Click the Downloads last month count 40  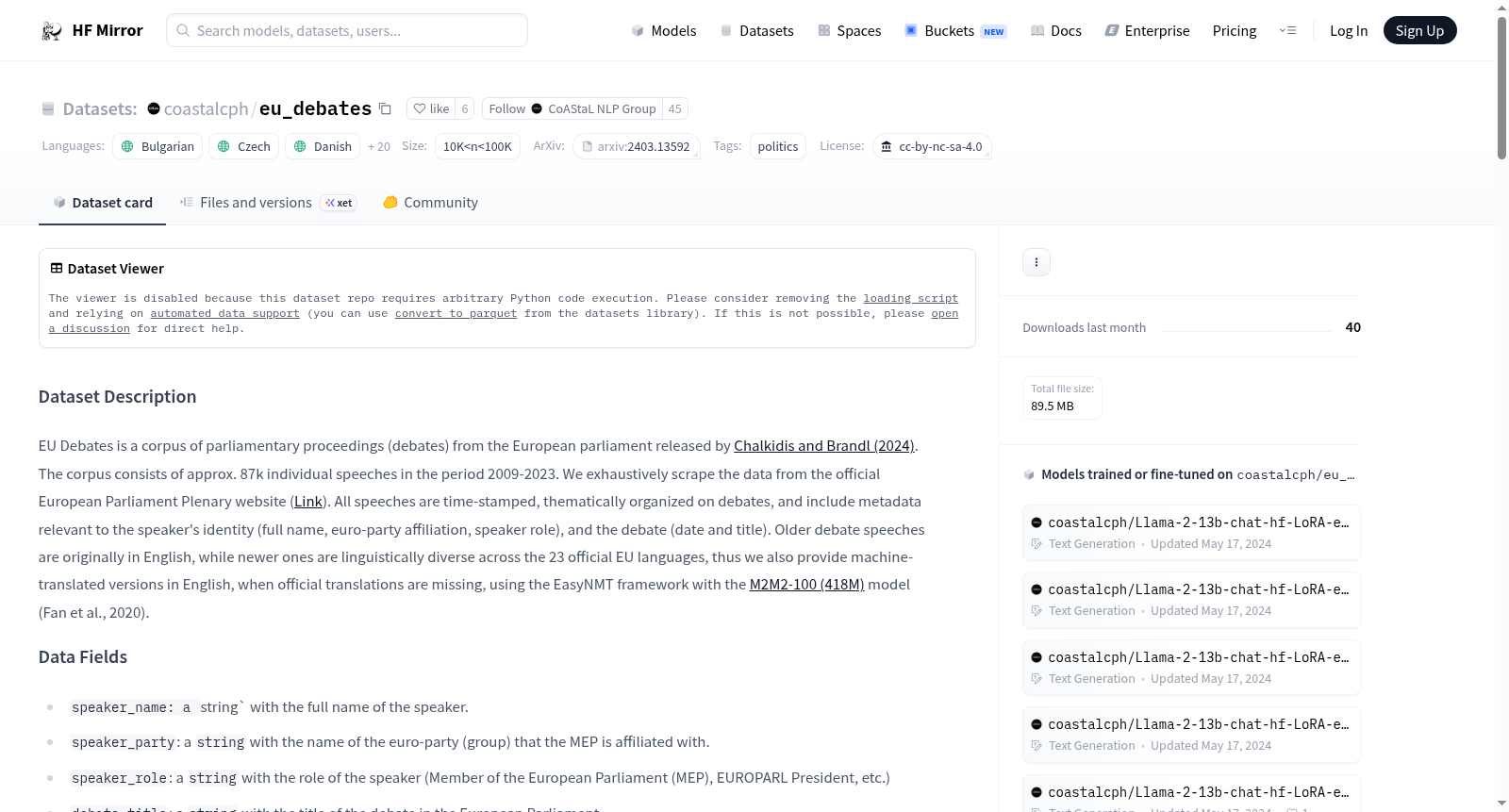click(1353, 327)
